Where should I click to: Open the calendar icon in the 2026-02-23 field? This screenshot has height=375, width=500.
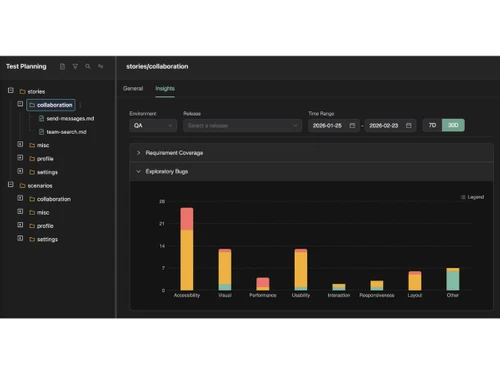coord(409,126)
